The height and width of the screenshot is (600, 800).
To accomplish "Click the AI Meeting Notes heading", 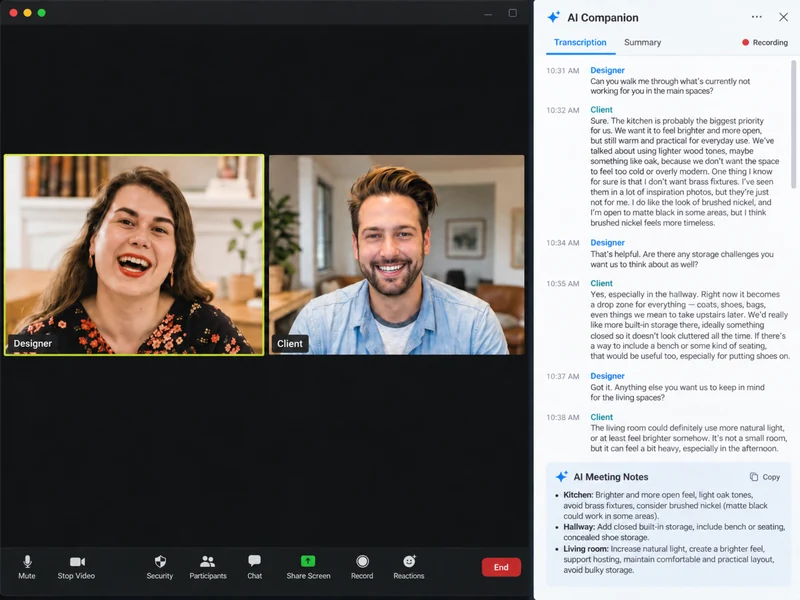I will 611,477.
